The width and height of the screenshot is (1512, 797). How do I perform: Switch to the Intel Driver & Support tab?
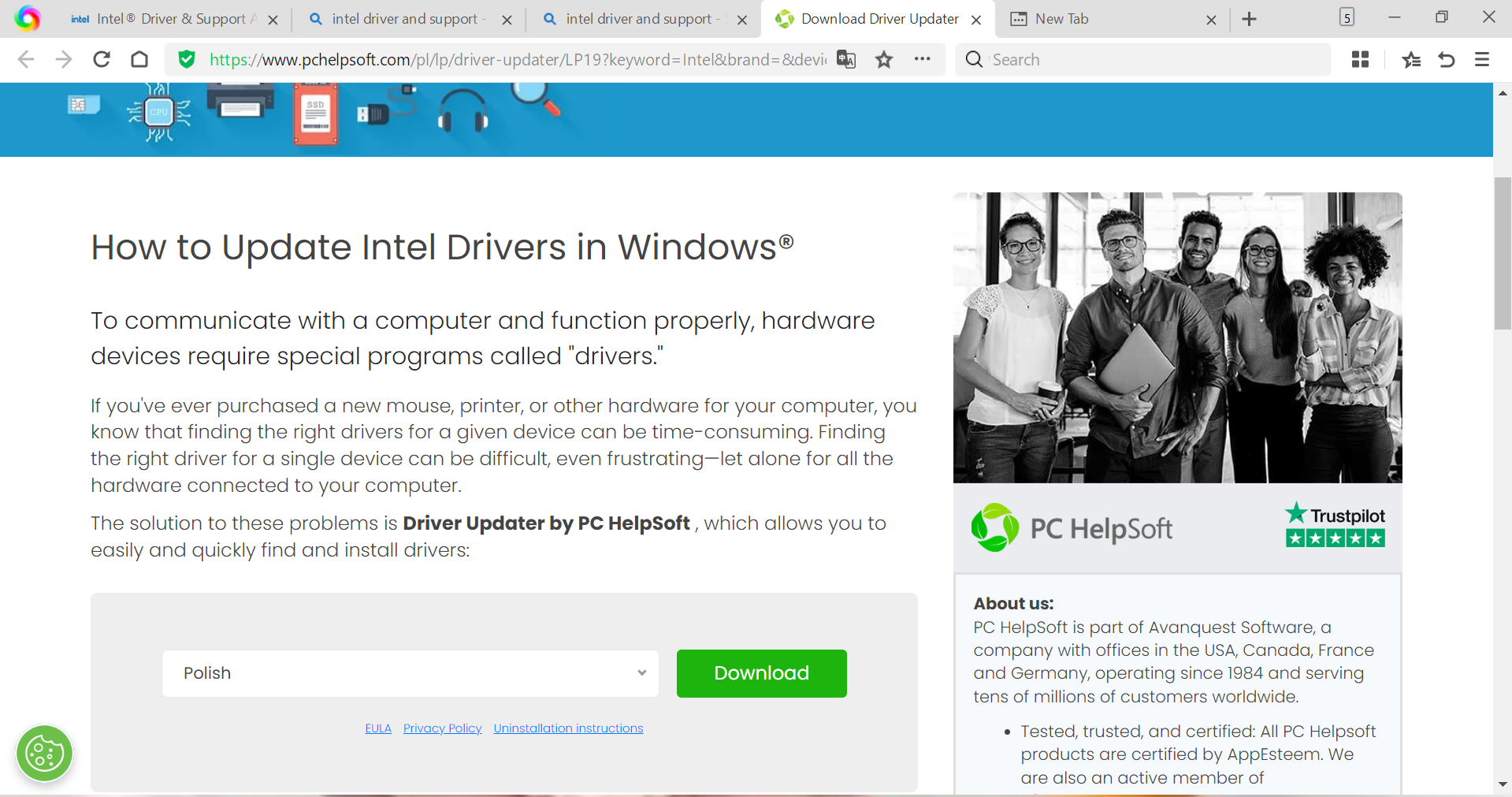coord(173,19)
